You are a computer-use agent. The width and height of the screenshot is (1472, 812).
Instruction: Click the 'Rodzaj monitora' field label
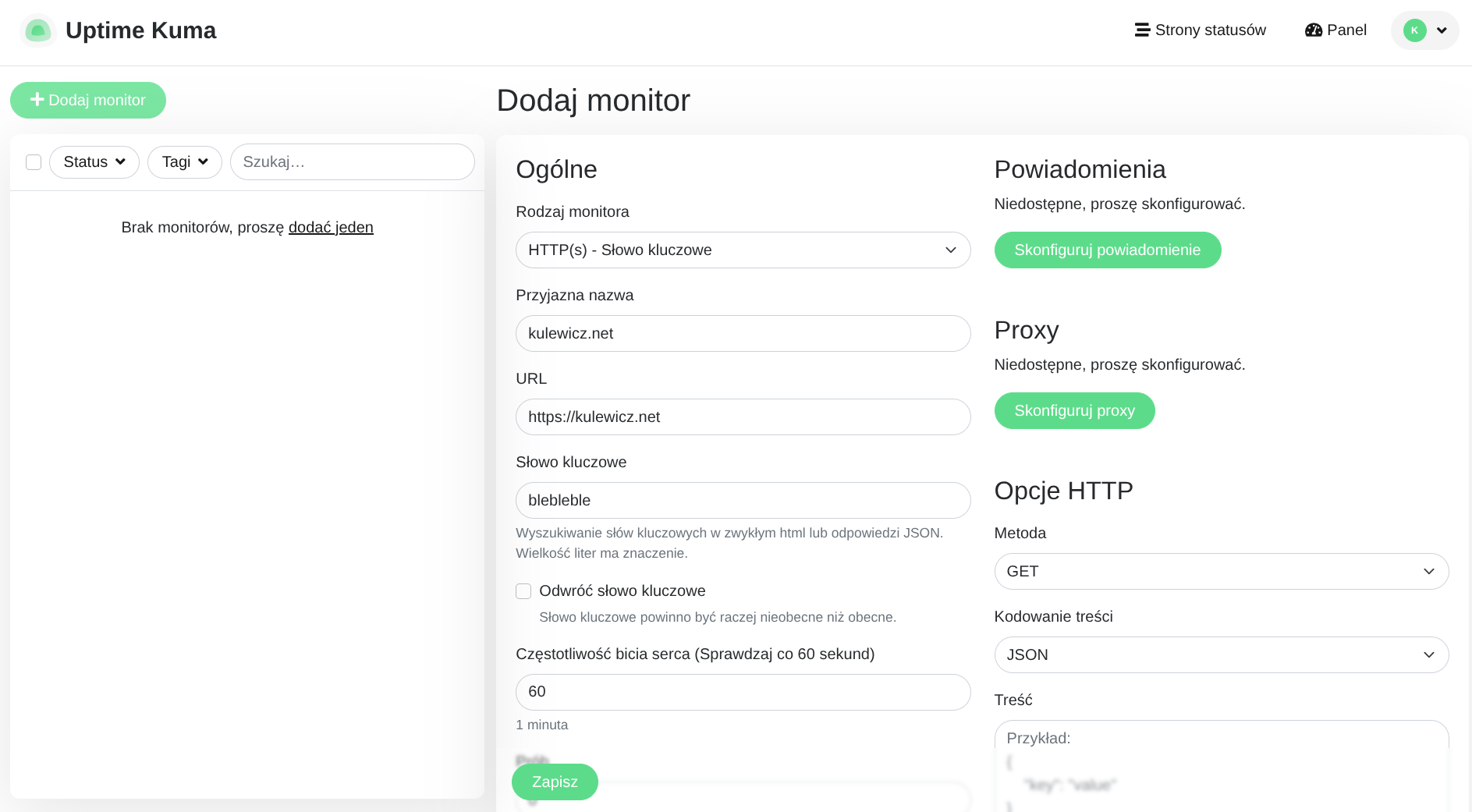pos(573,212)
